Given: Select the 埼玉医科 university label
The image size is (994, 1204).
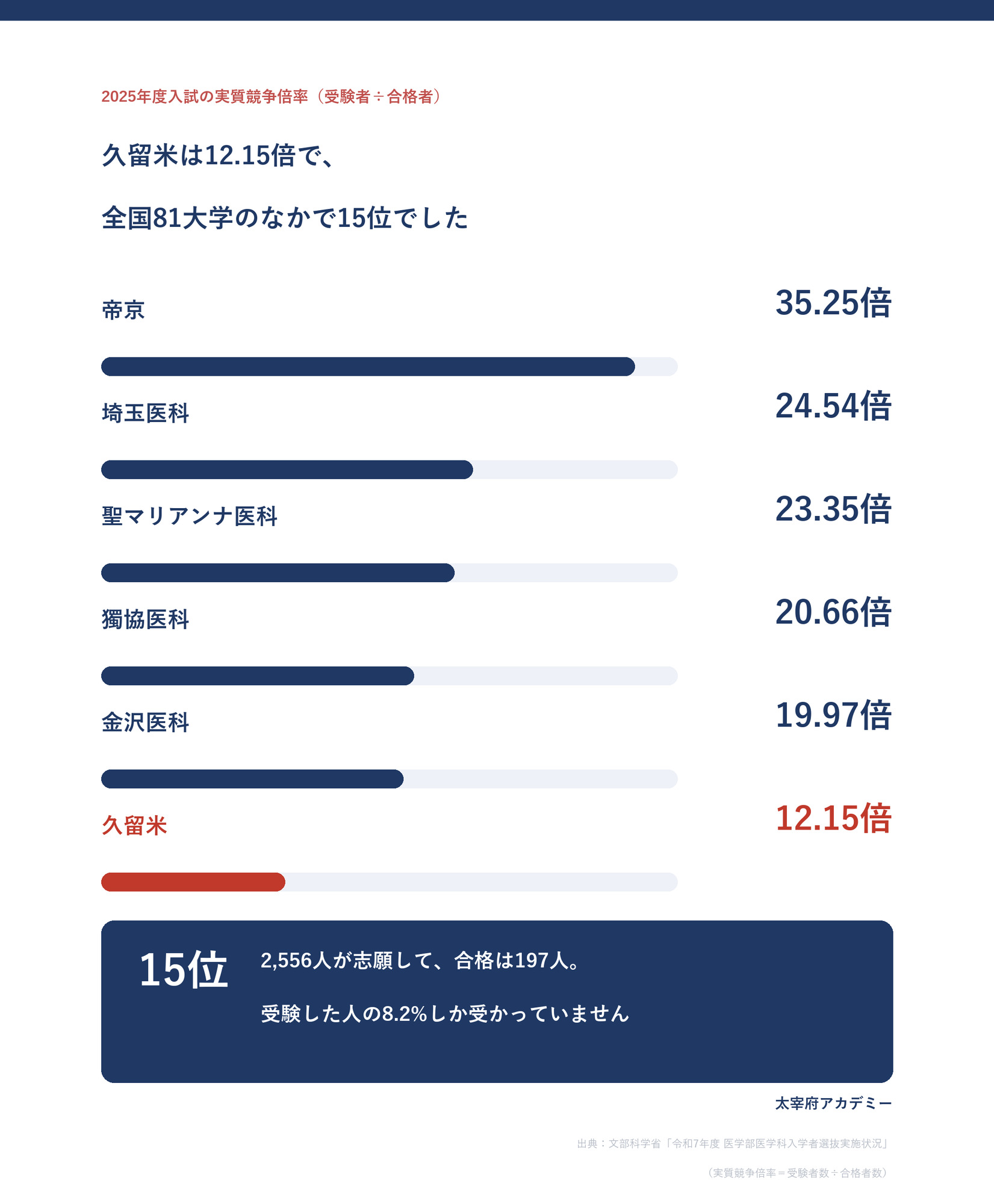Looking at the screenshot, I should click(x=145, y=414).
